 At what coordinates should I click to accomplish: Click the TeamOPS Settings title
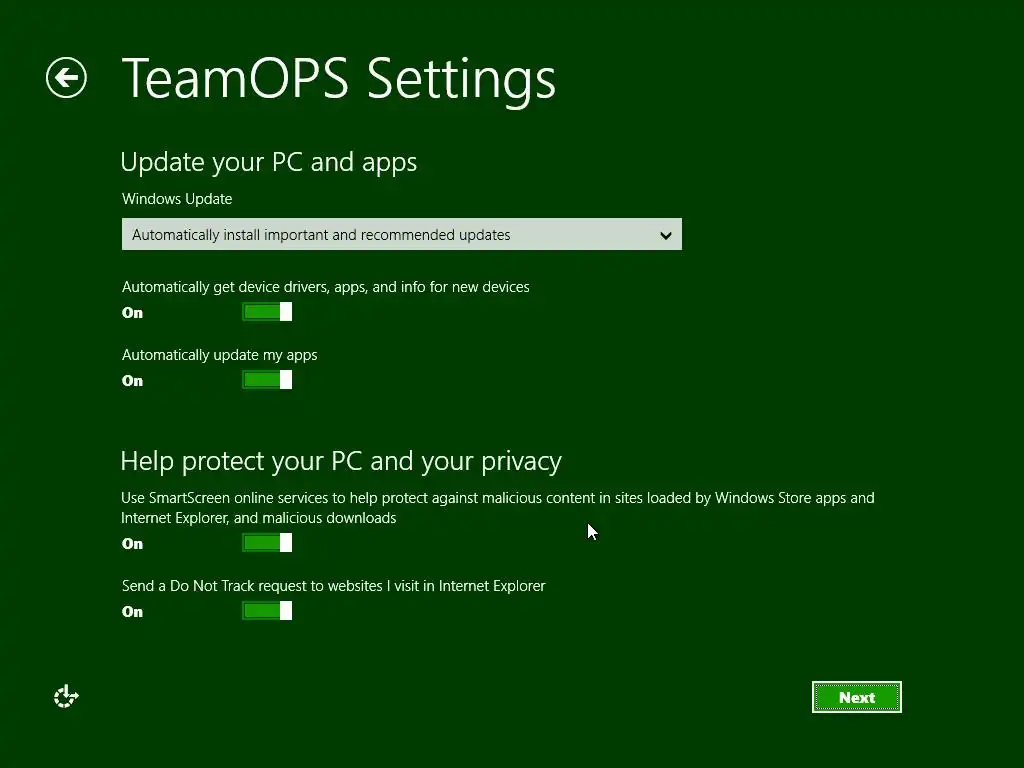tap(338, 79)
